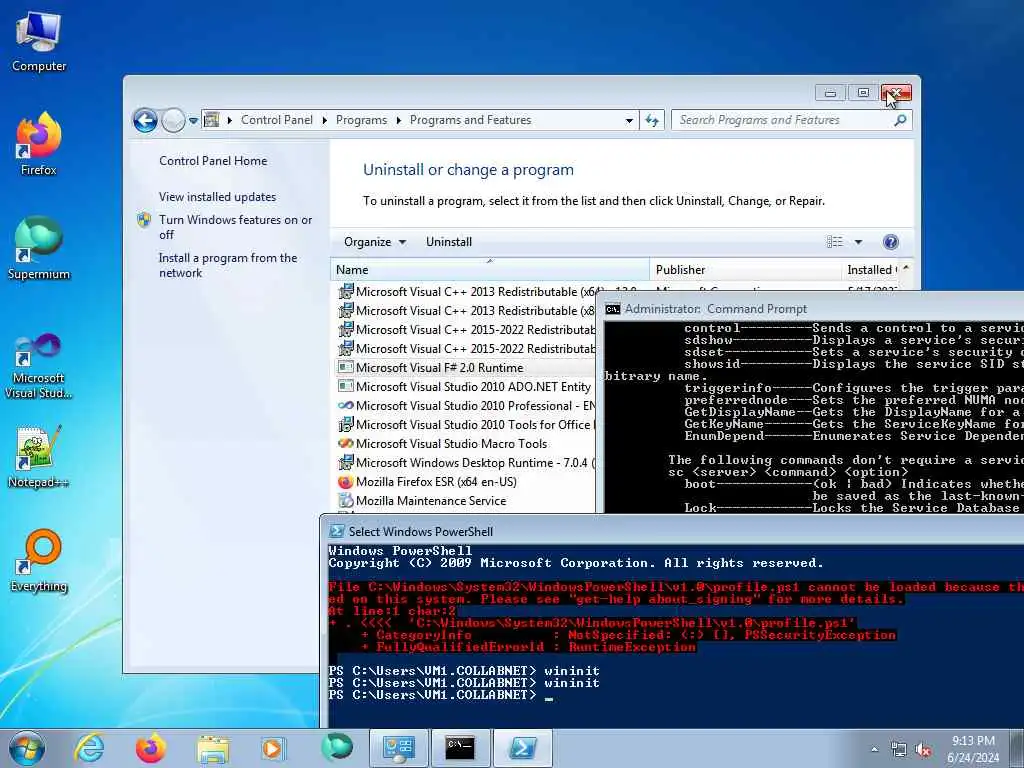This screenshot has width=1024, height=768.
Task: Click the Select Windows PowerShell title bar
Action: tap(673, 532)
